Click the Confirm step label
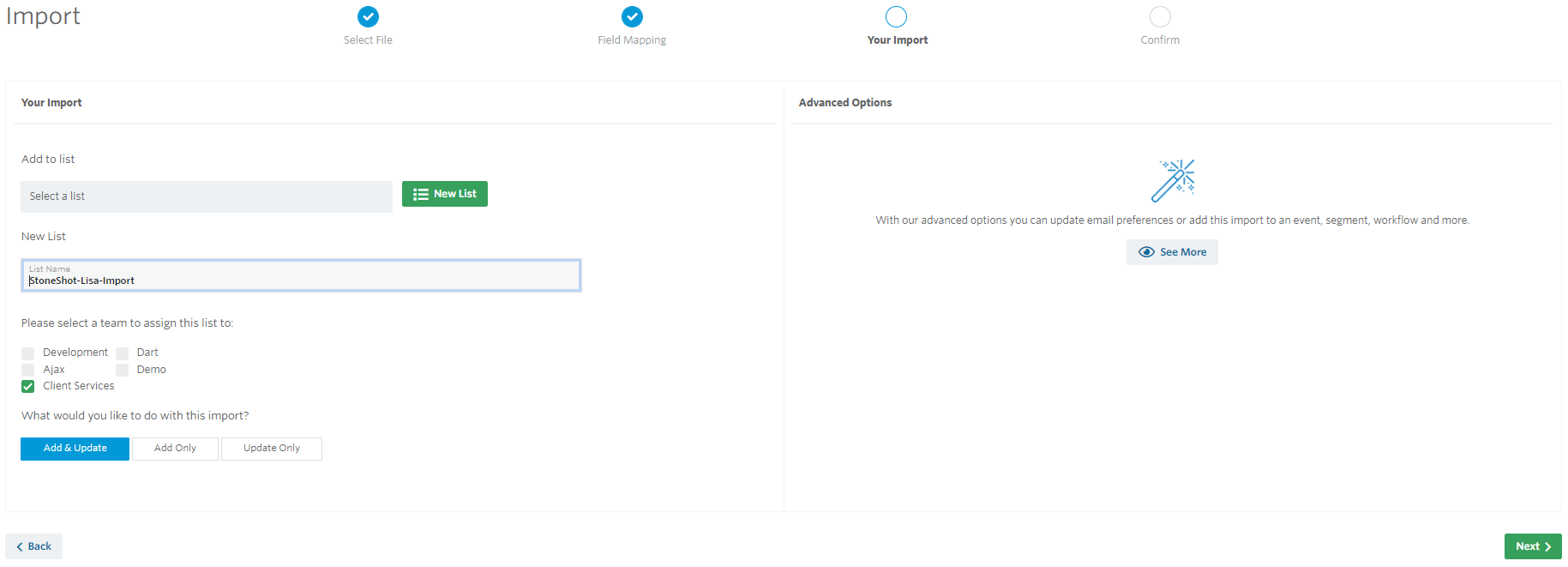 pos(1160,40)
